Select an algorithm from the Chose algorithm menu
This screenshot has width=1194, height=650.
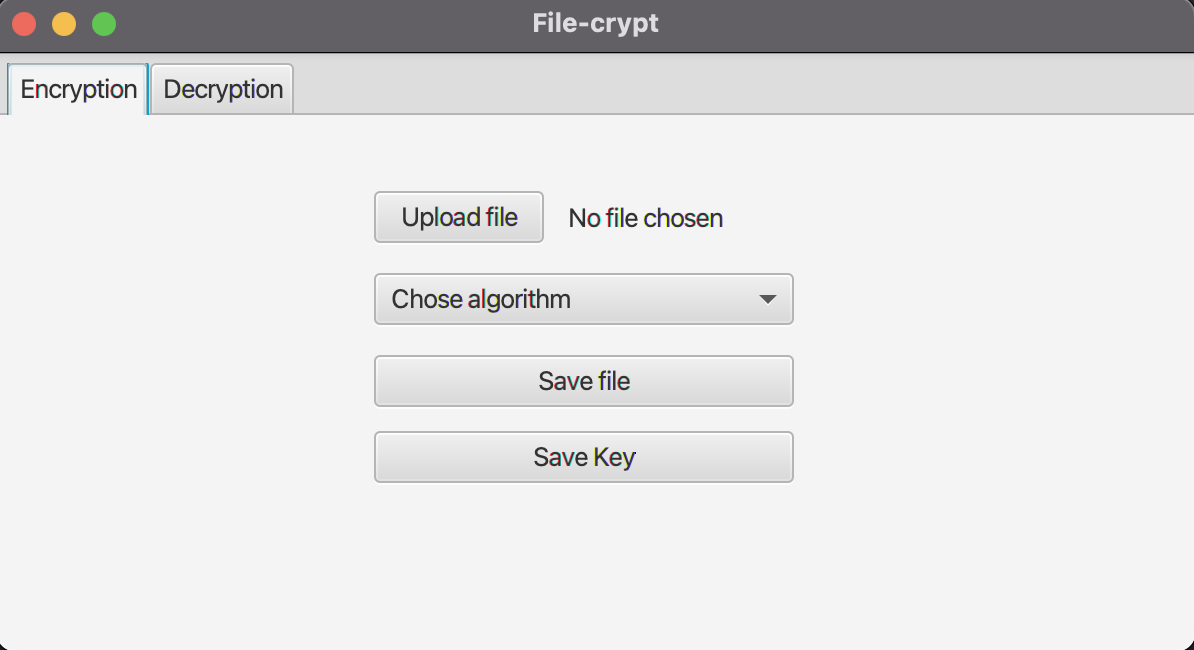pyautogui.click(x=583, y=299)
